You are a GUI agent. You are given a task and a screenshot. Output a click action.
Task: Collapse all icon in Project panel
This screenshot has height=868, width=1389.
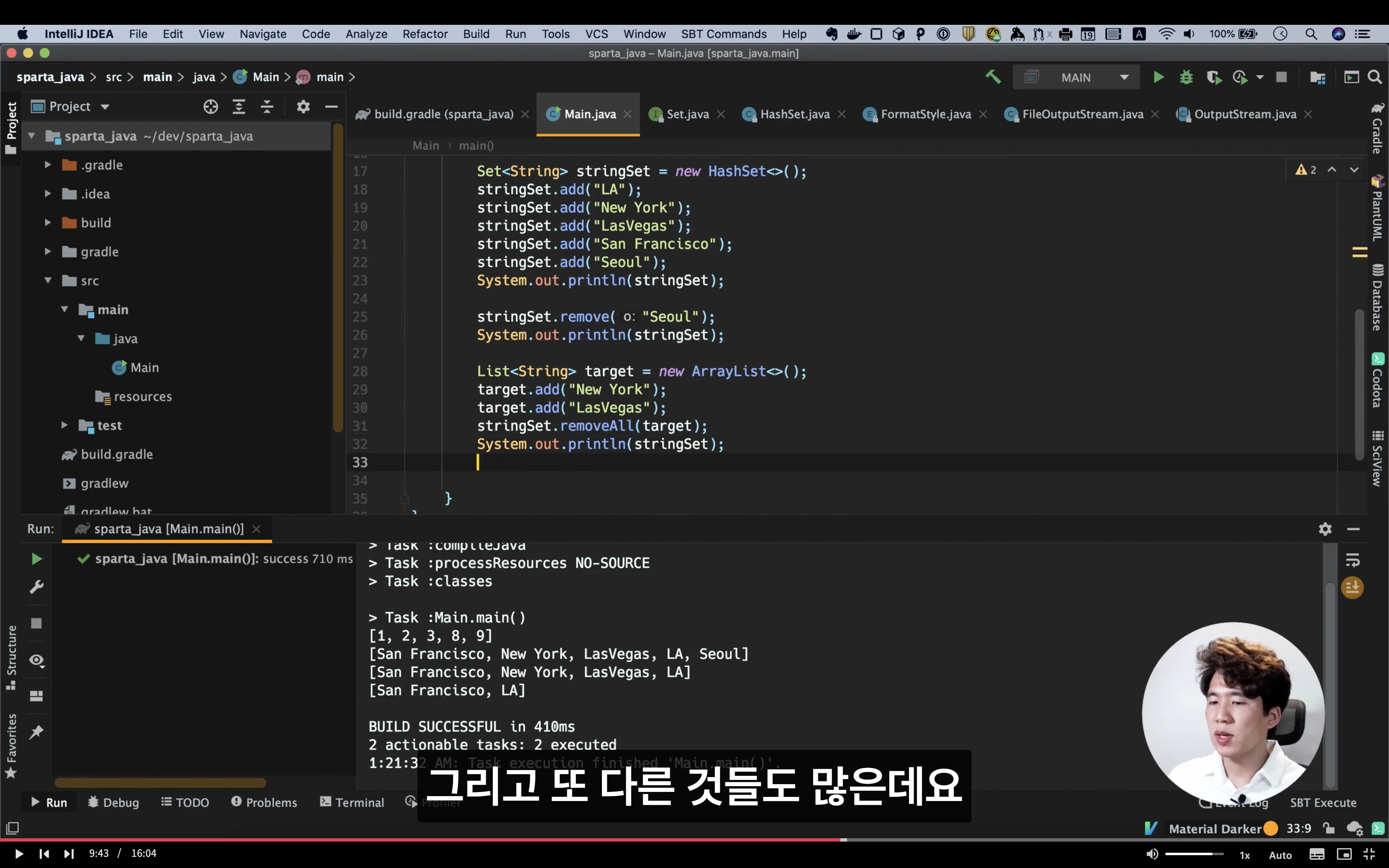point(267,107)
